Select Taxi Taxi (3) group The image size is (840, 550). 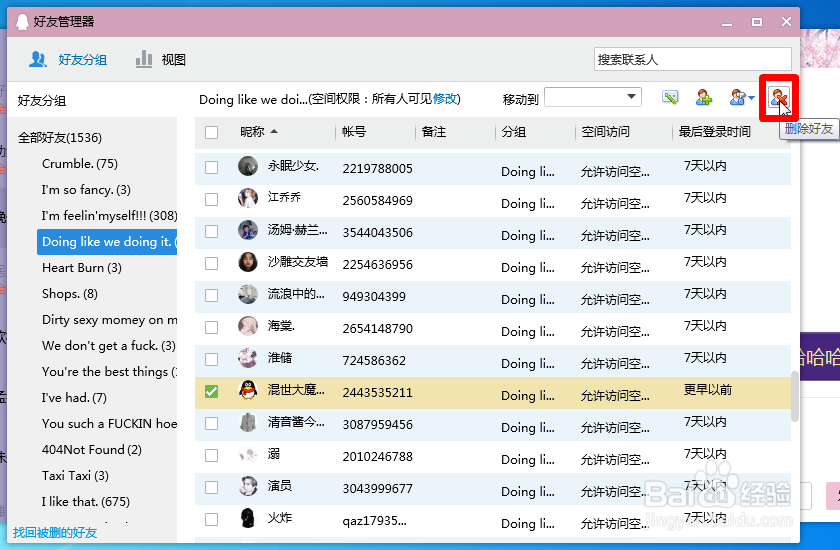point(76,476)
